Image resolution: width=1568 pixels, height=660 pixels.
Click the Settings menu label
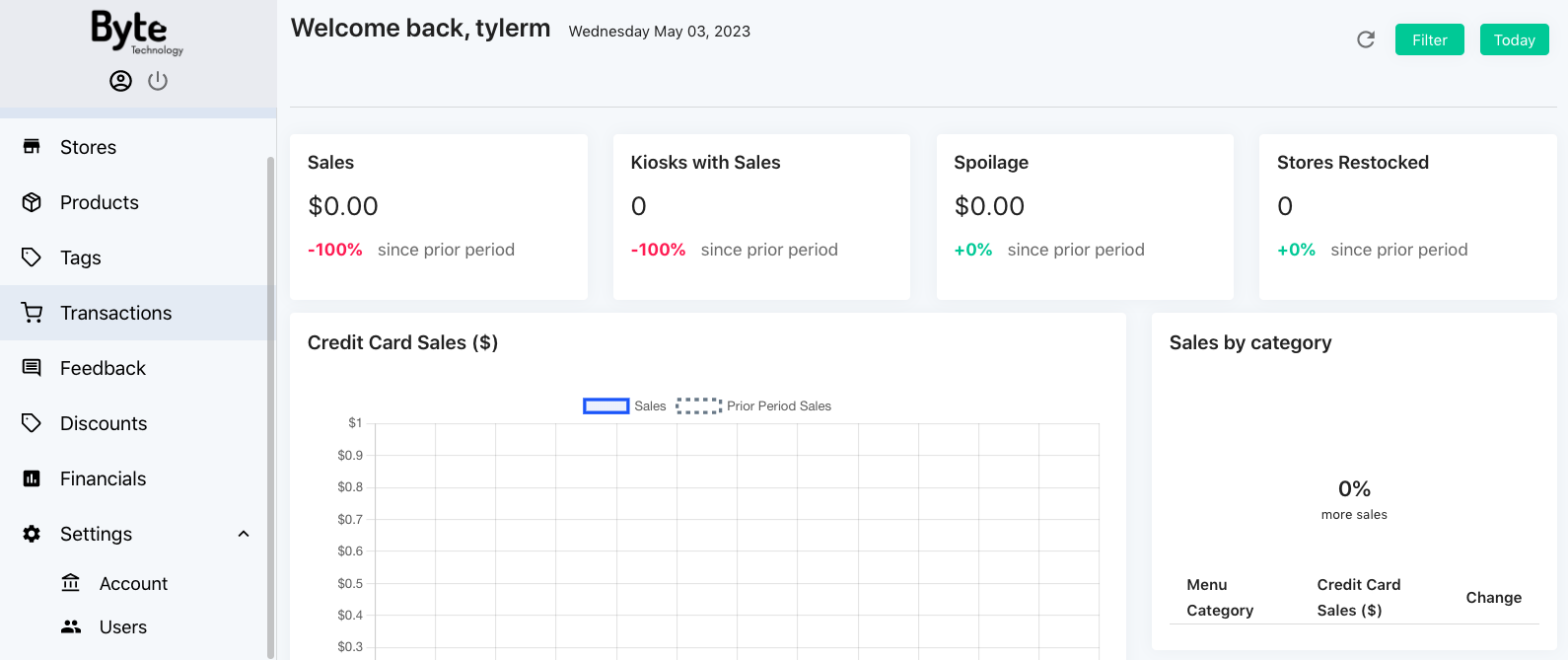96,534
